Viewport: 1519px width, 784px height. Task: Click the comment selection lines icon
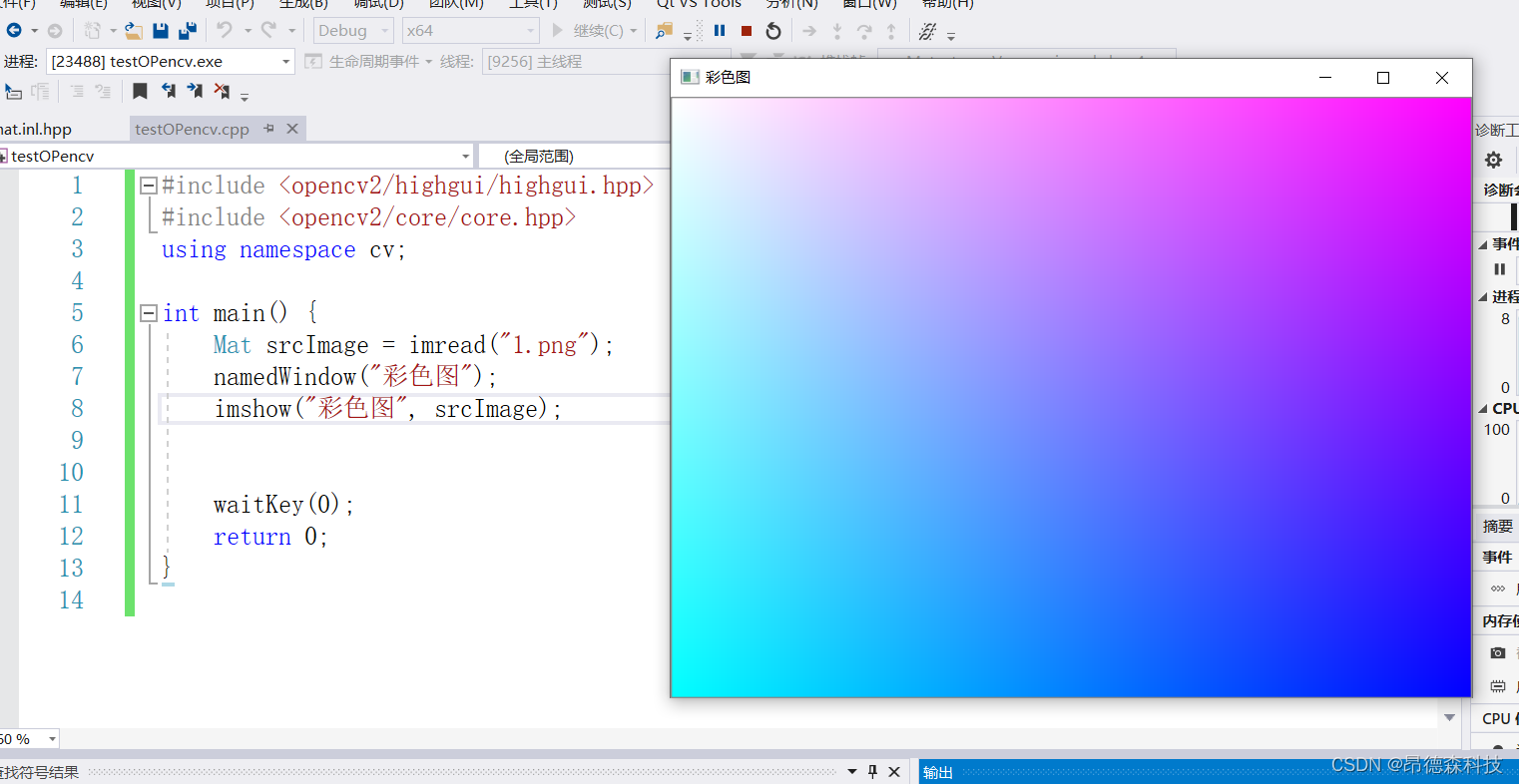77,92
